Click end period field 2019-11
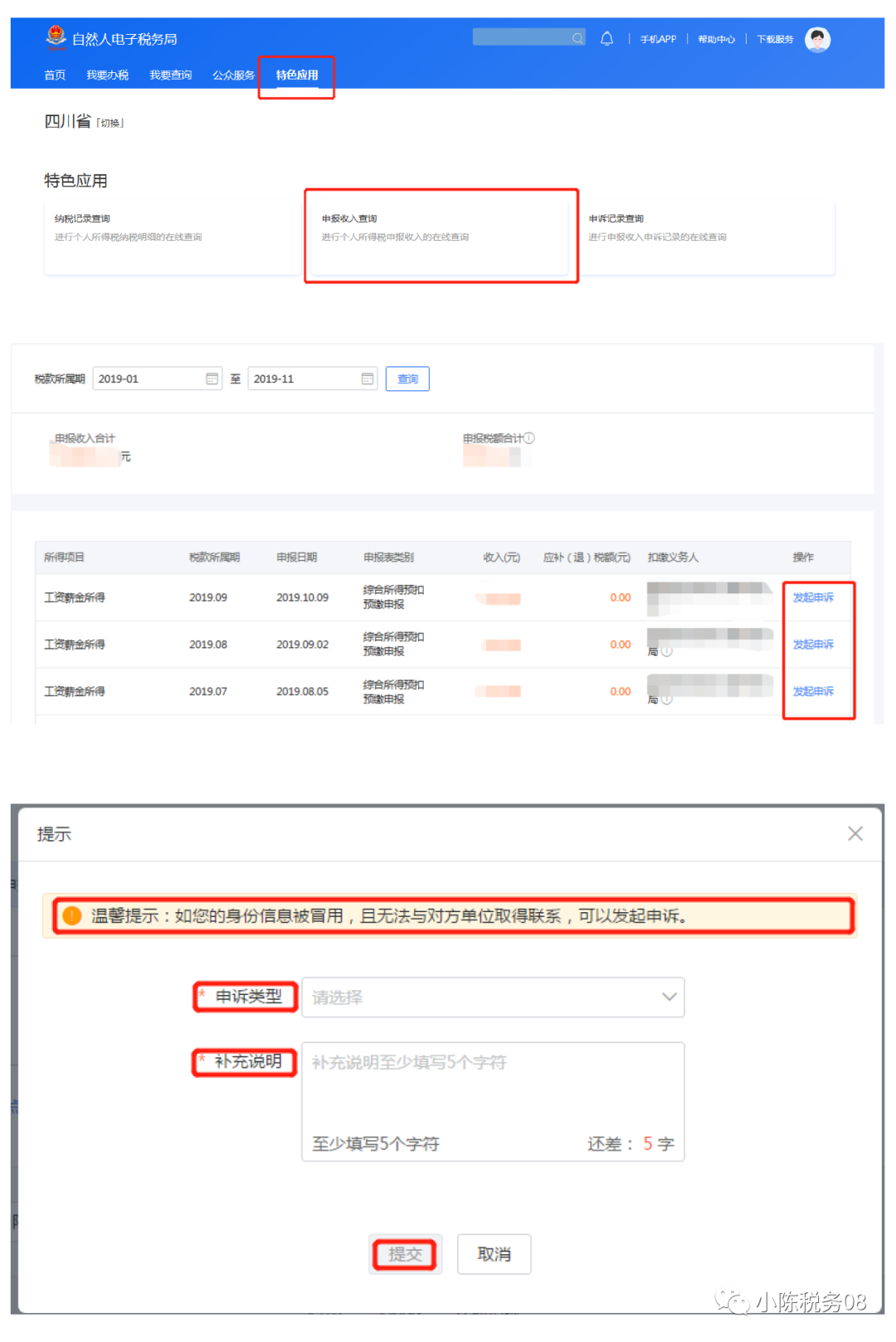 click(313, 378)
